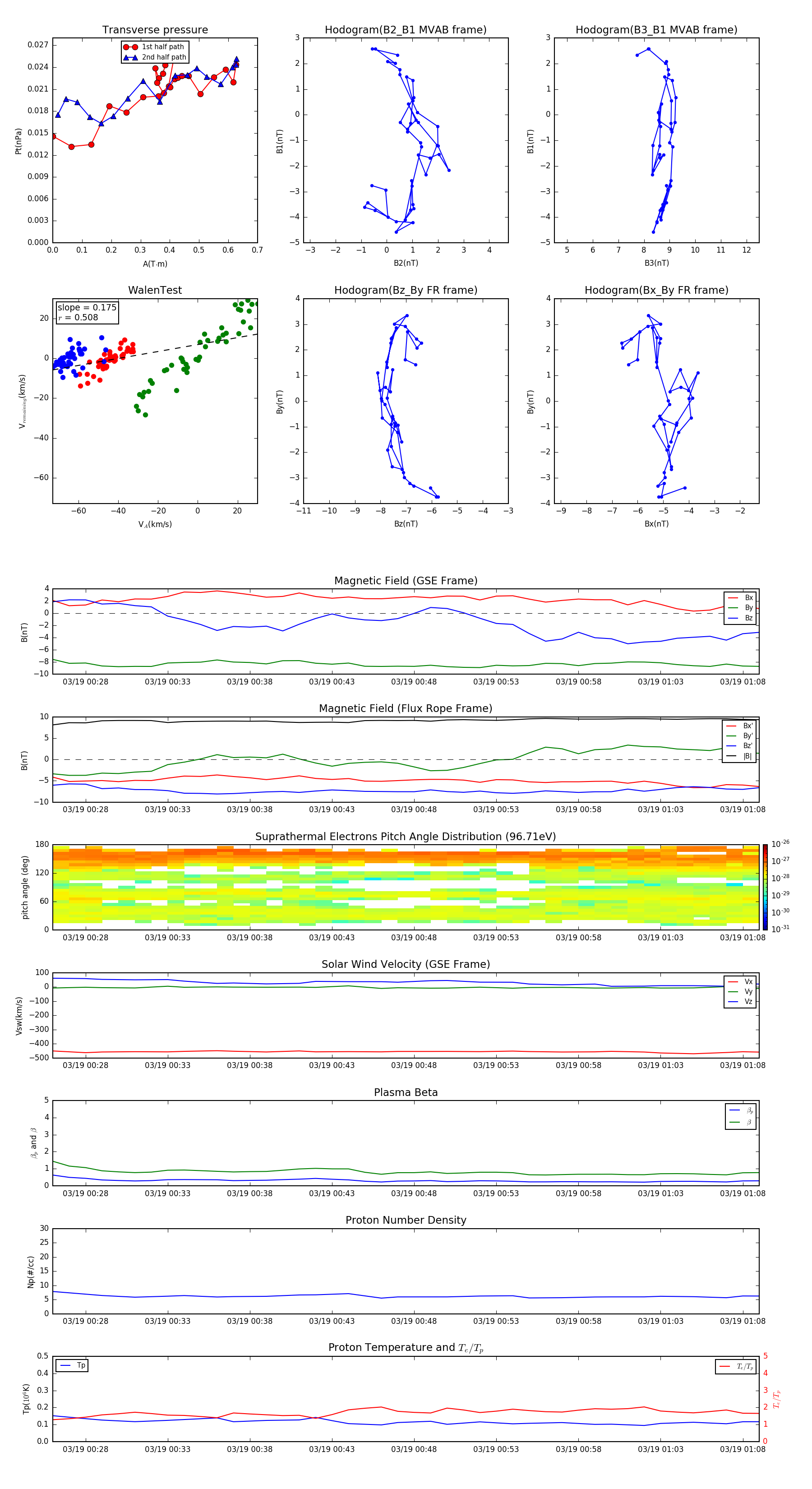Click the pitch angle colorbar
Screen dimensions: 812x1489
[765, 887]
